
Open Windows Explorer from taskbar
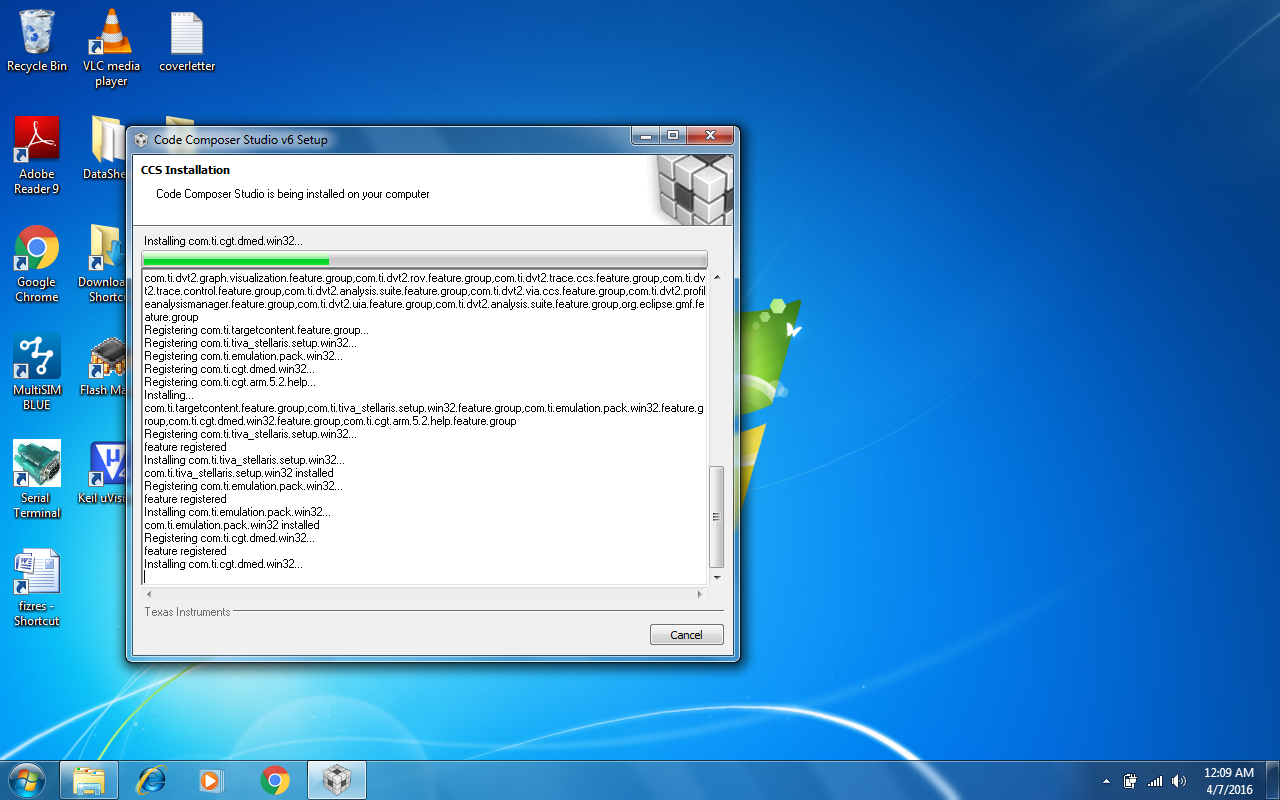pyautogui.click(x=89, y=780)
